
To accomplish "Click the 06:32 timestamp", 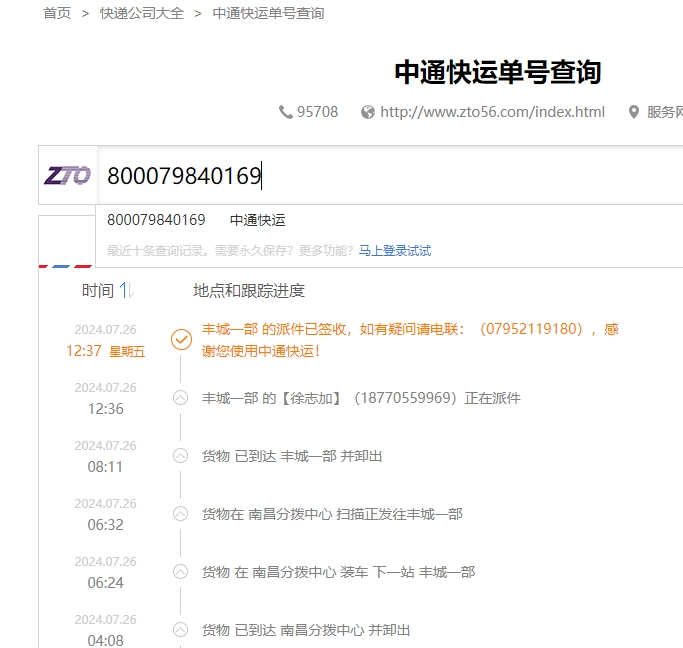I will click(105, 524).
